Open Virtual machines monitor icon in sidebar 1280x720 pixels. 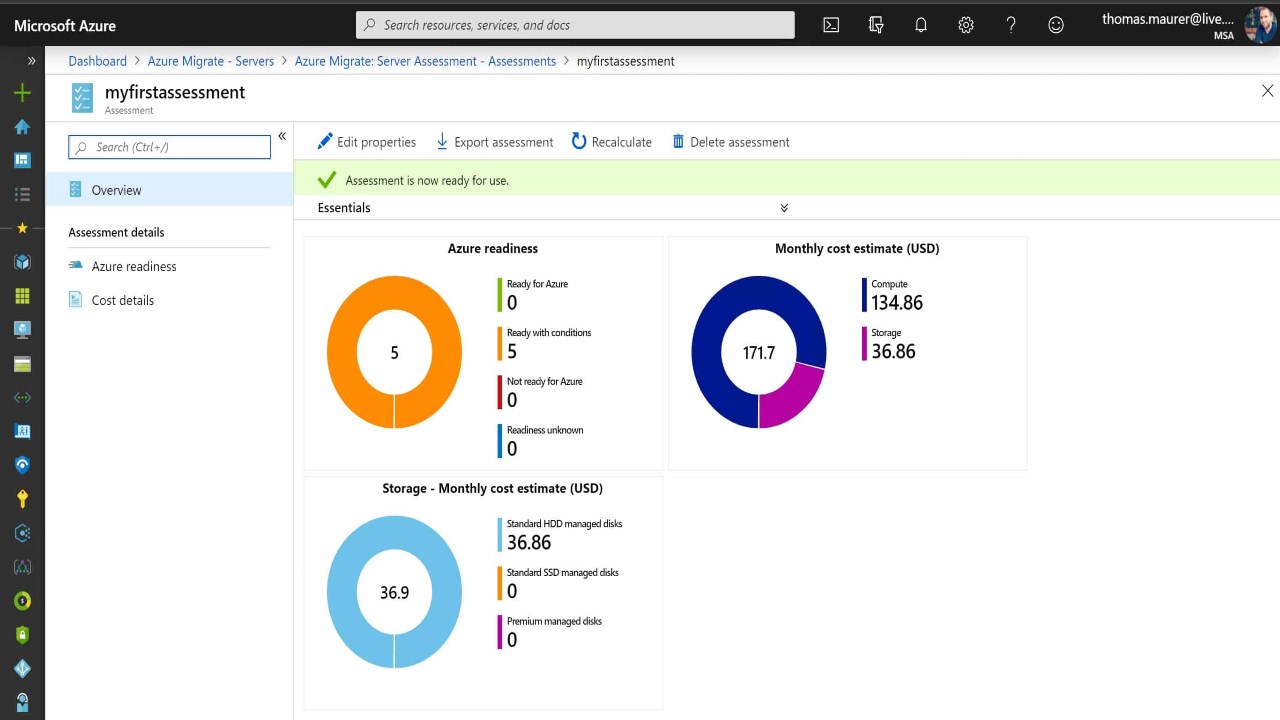(22, 330)
